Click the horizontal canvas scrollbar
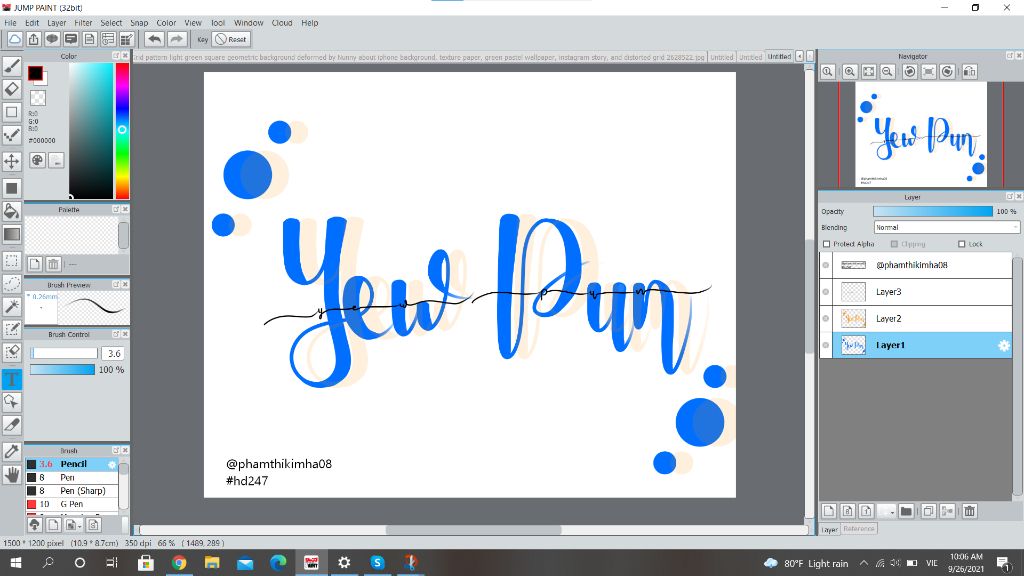Screen dimensions: 1024x576 (473, 530)
